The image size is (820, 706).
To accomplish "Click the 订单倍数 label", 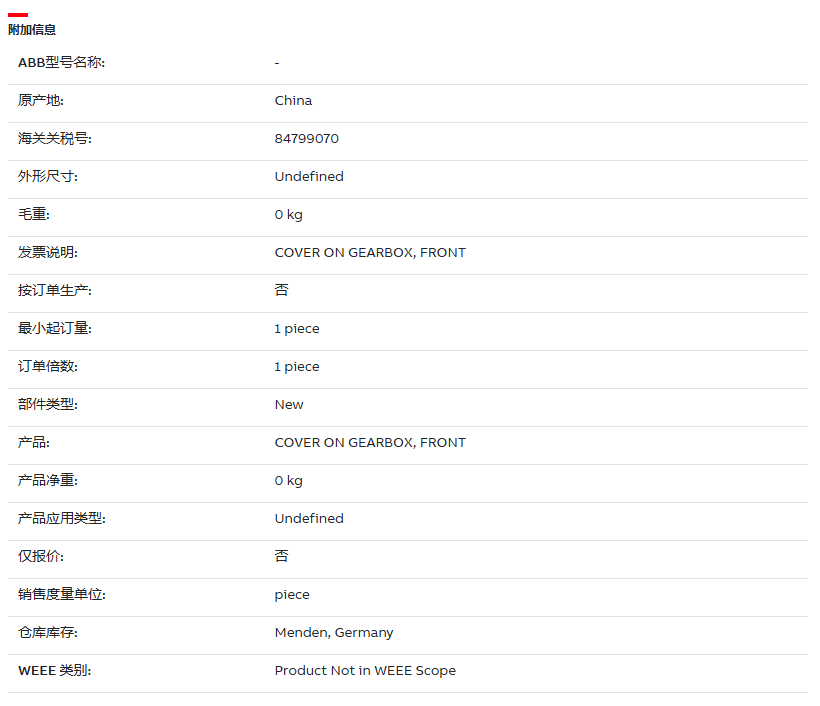I will tap(48, 367).
